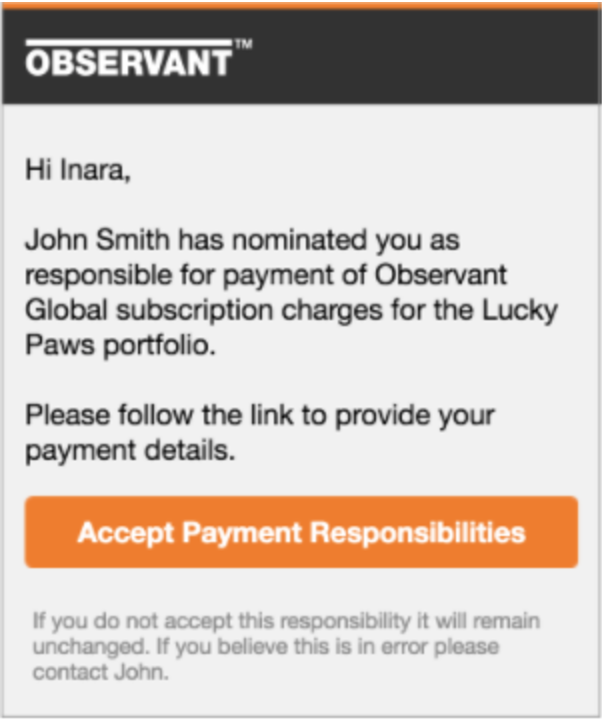Click the trademark symbol beside the logo
This screenshot has height=720, width=602.
pyautogui.click(x=243, y=45)
